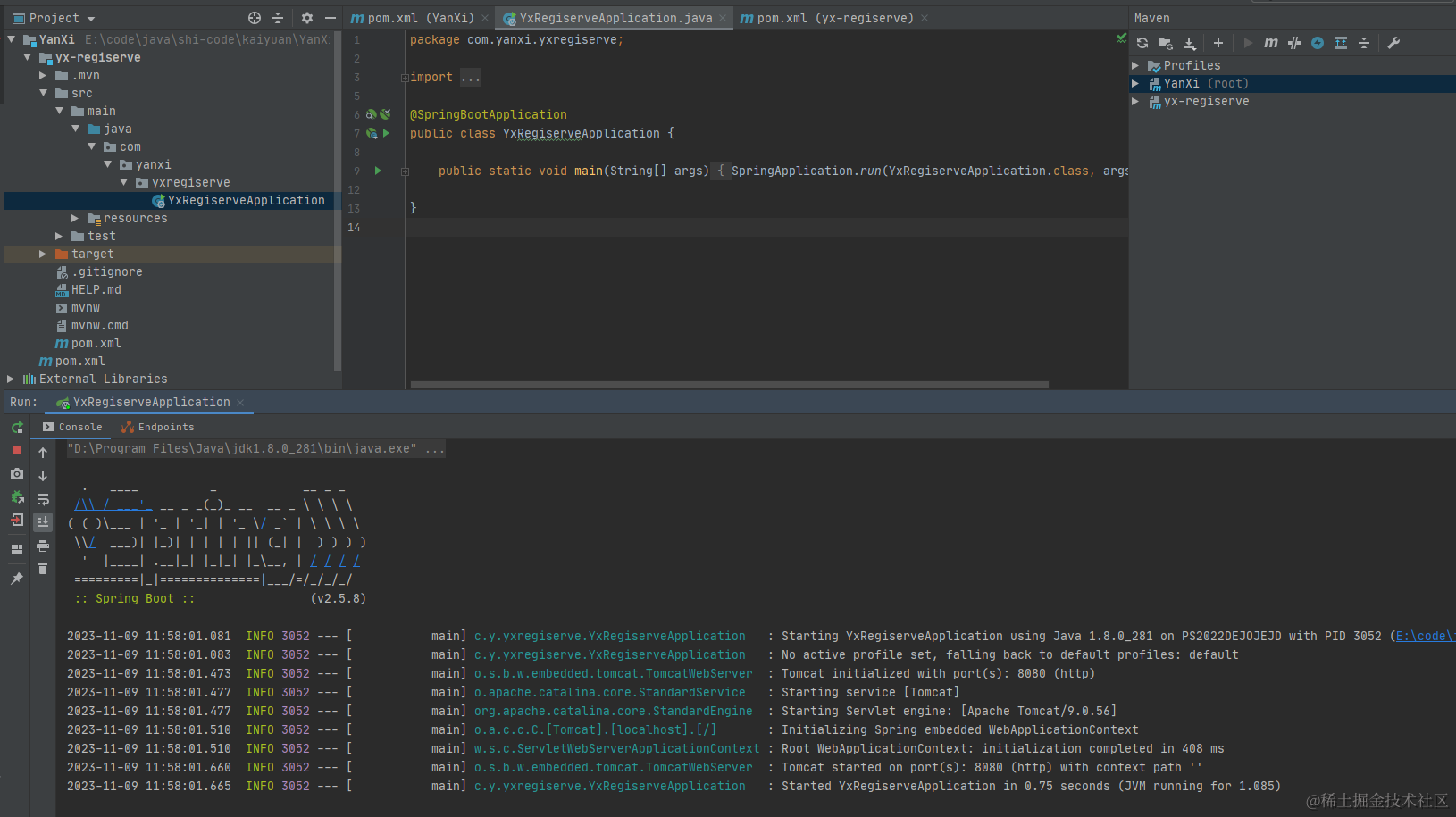Viewport: 1456px width, 817px height.
Task: Go down the stack trace arrow
Action: pyautogui.click(x=43, y=476)
